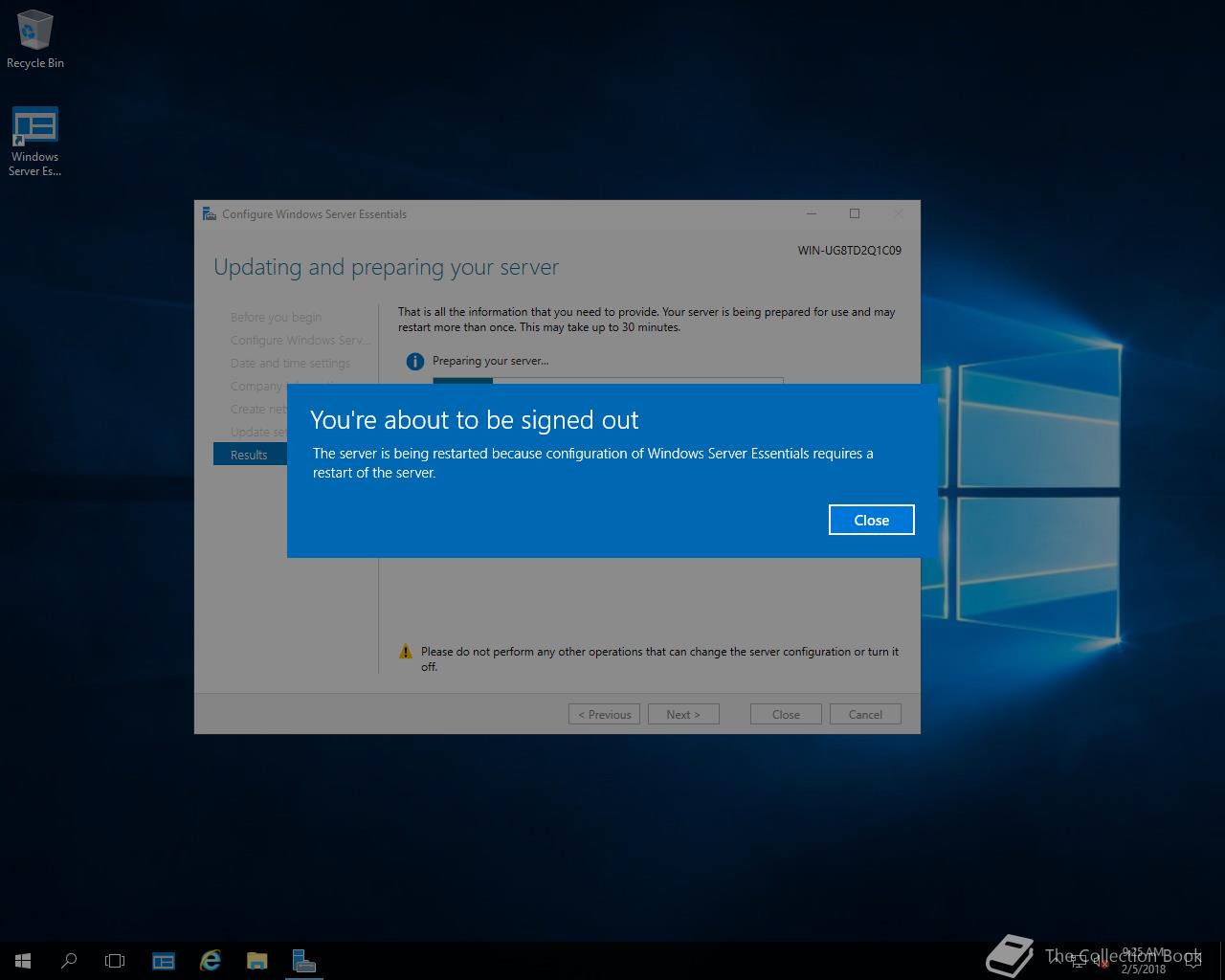Maximize the Configure Windows Server Essentials window

click(855, 213)
